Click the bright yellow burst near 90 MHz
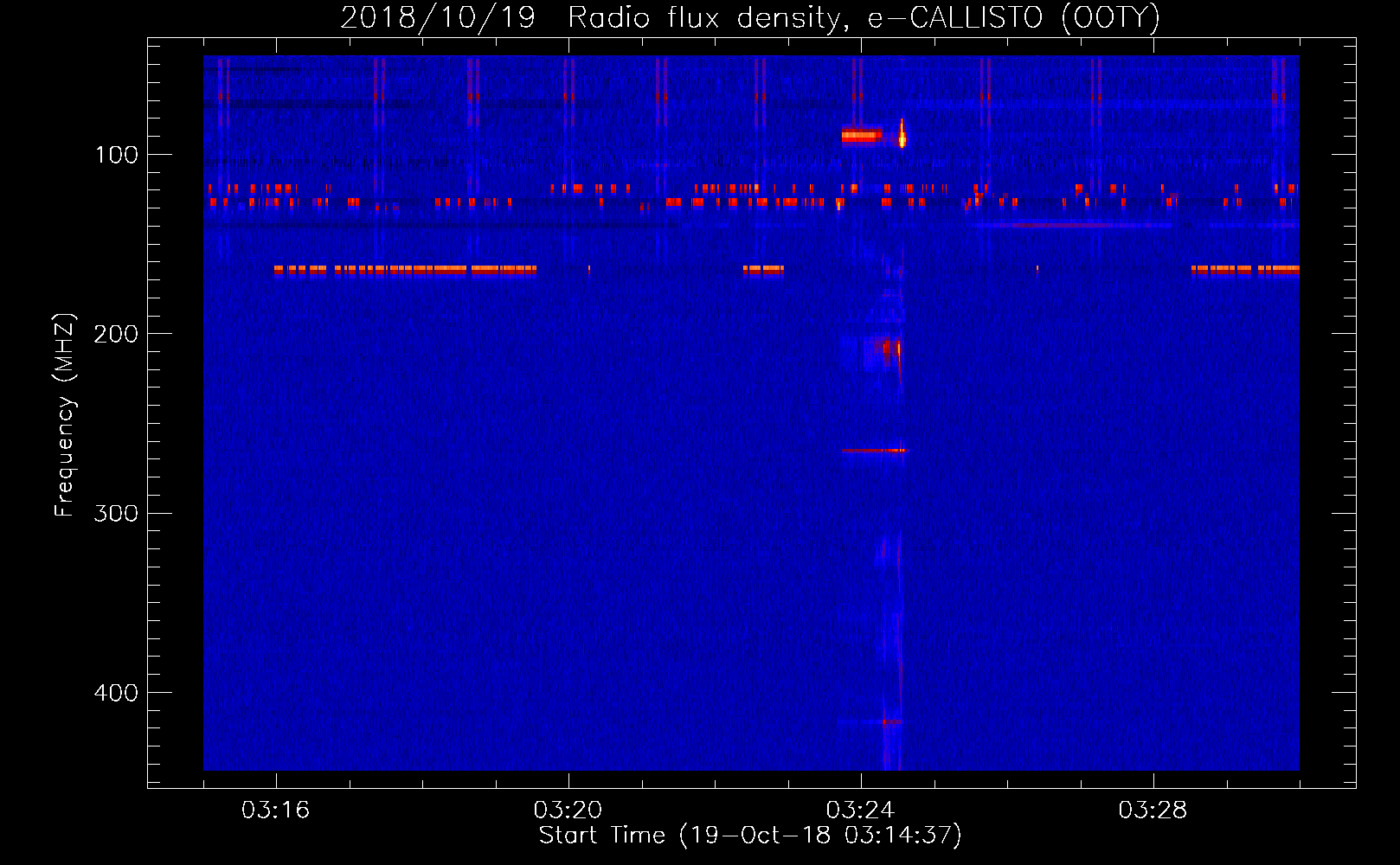 pos(902,136)
